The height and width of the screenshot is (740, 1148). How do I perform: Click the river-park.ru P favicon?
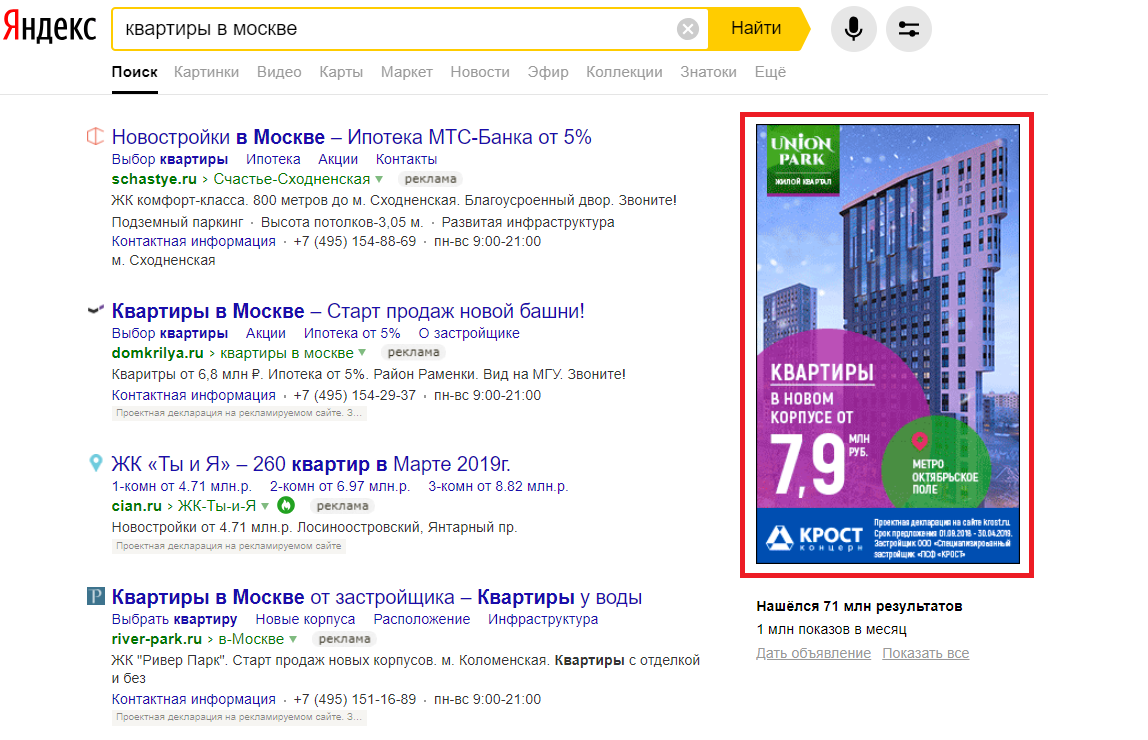pos(95,596)
